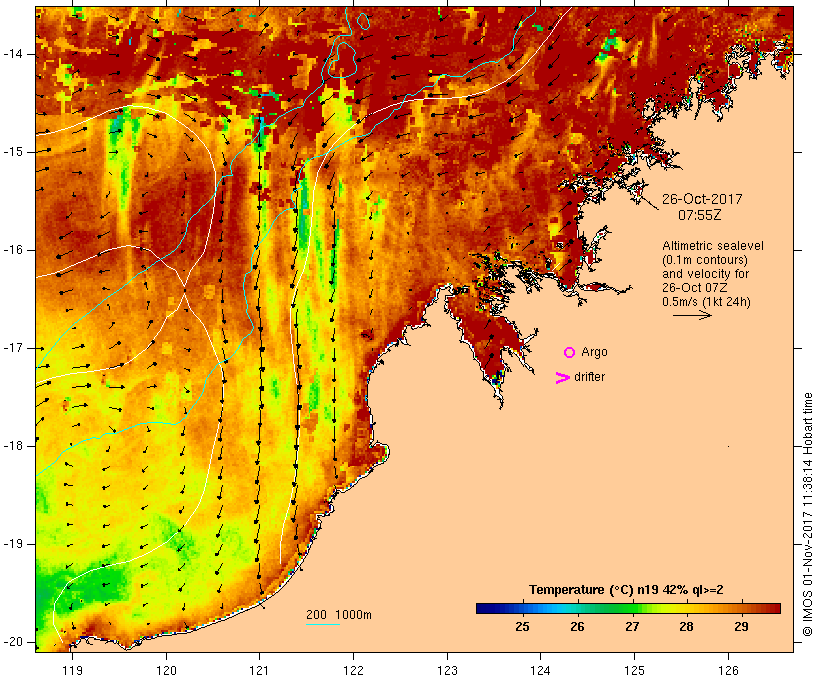
Task: Click the '119' longitude axis label
Action: (72, 671)
